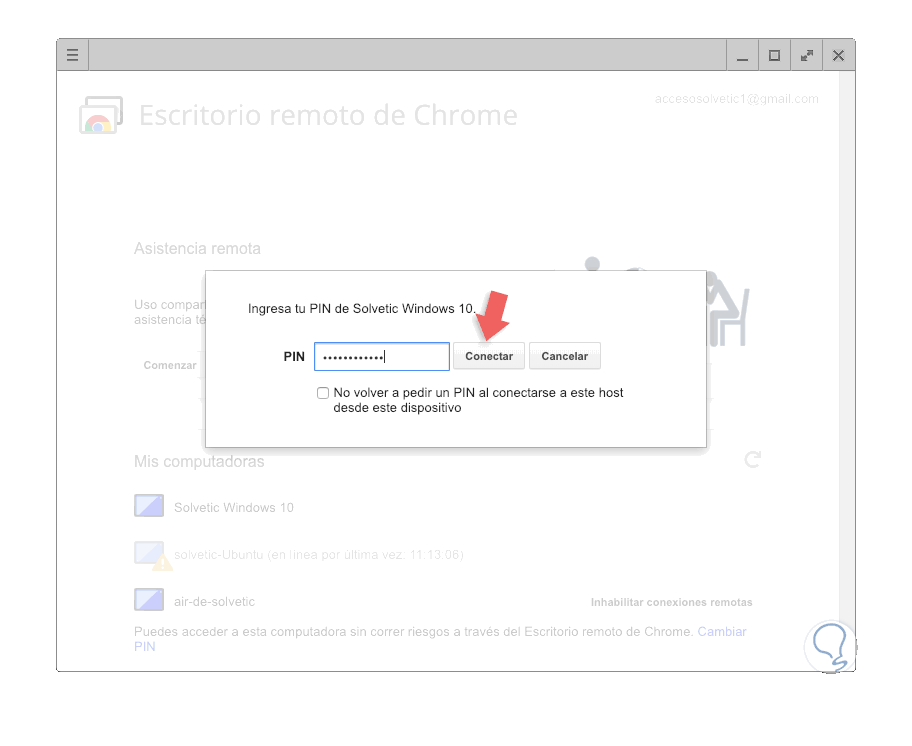Click the accesosolvetic1@gmail.com account text
This screenshot has width=912, height=746.
[x=736, y=99]
